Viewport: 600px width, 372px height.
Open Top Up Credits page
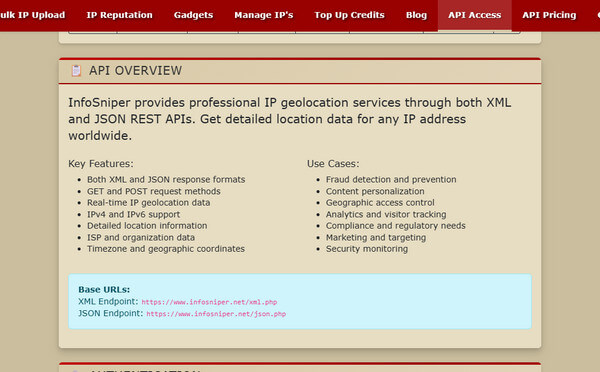(349, 15)
